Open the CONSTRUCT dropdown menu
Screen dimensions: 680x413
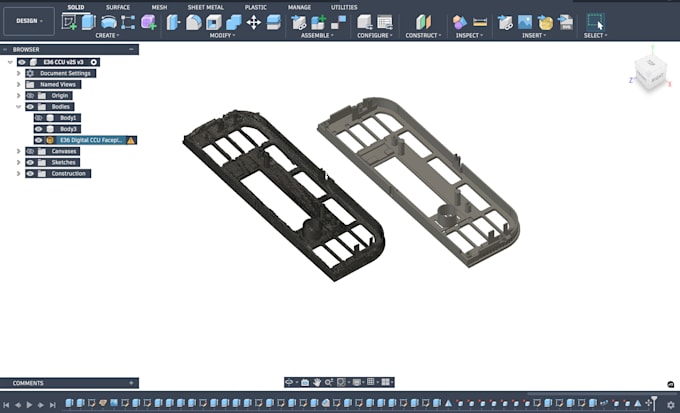(x=423, y=36)
